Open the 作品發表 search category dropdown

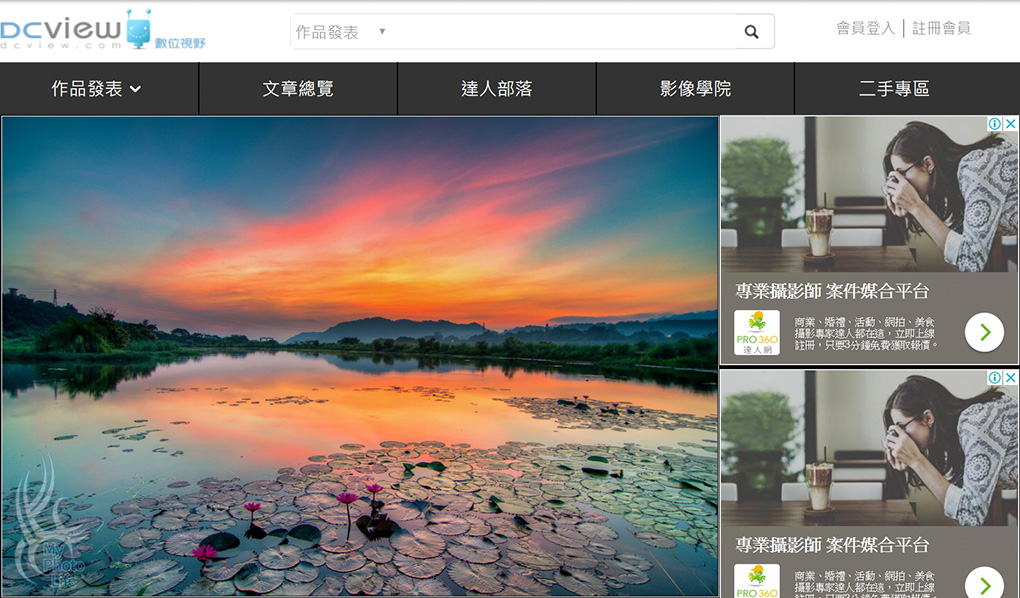[340, 32]
